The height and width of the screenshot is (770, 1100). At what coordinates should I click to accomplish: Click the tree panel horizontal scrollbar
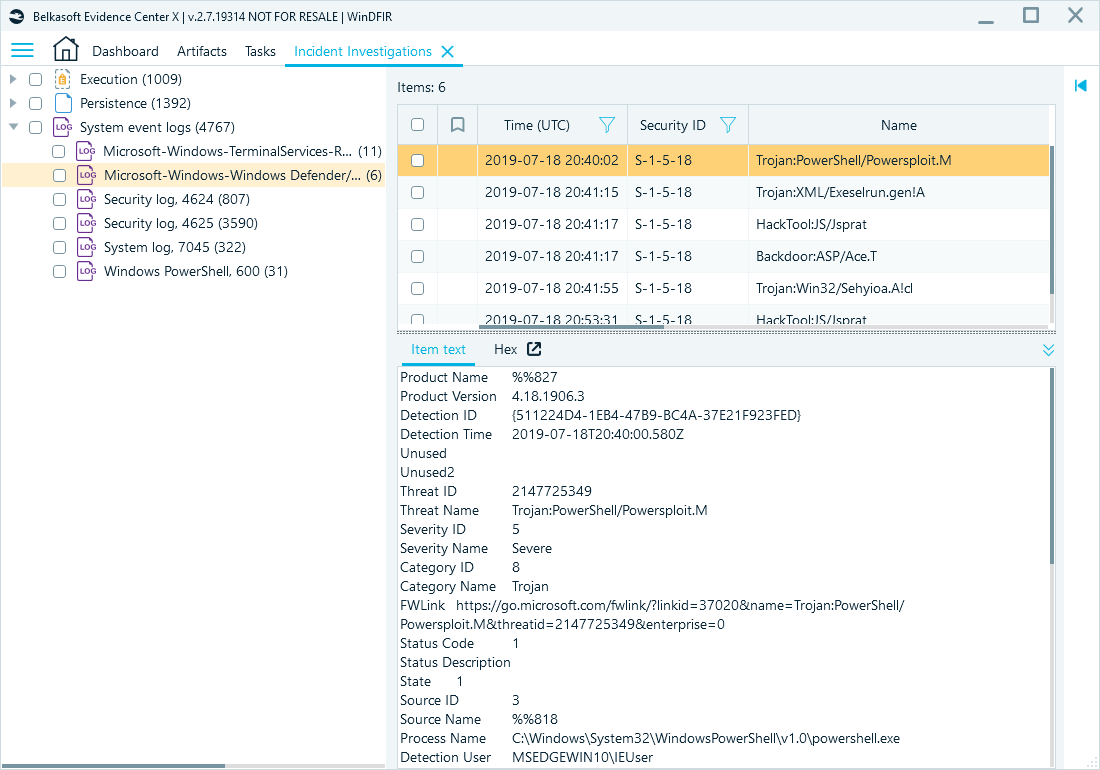pos(113,766)
